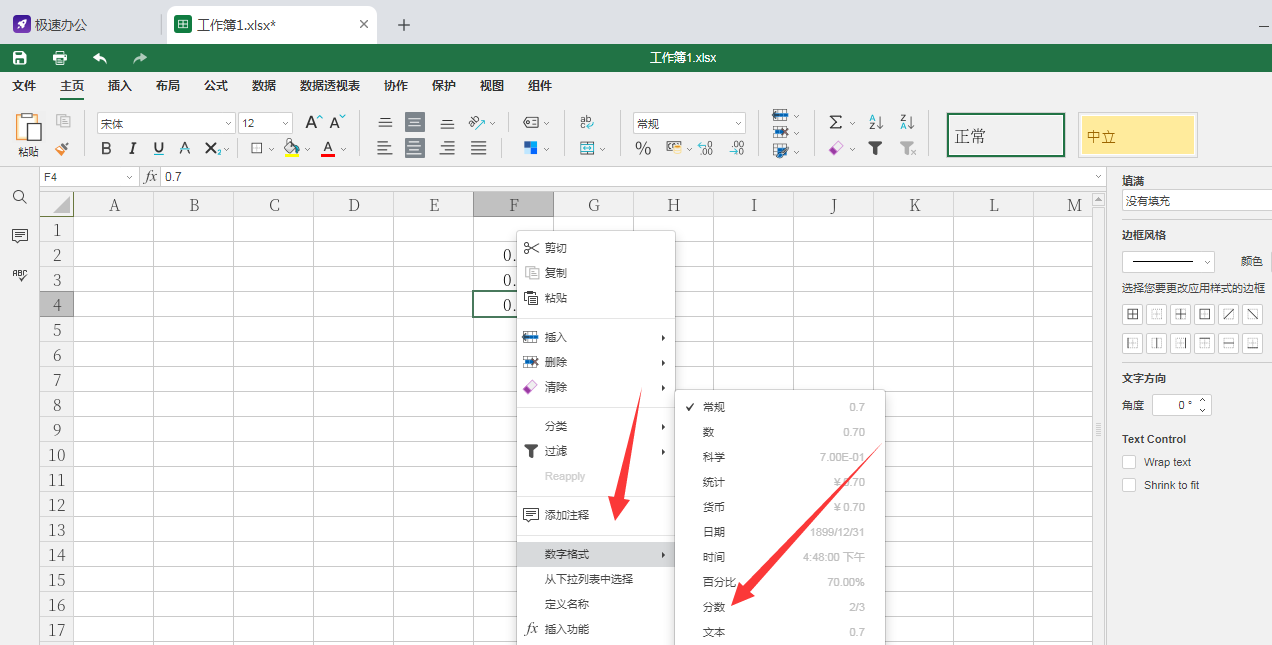Apply diagonal up border in panel

pyautogui.click(x=1229, y=314)
